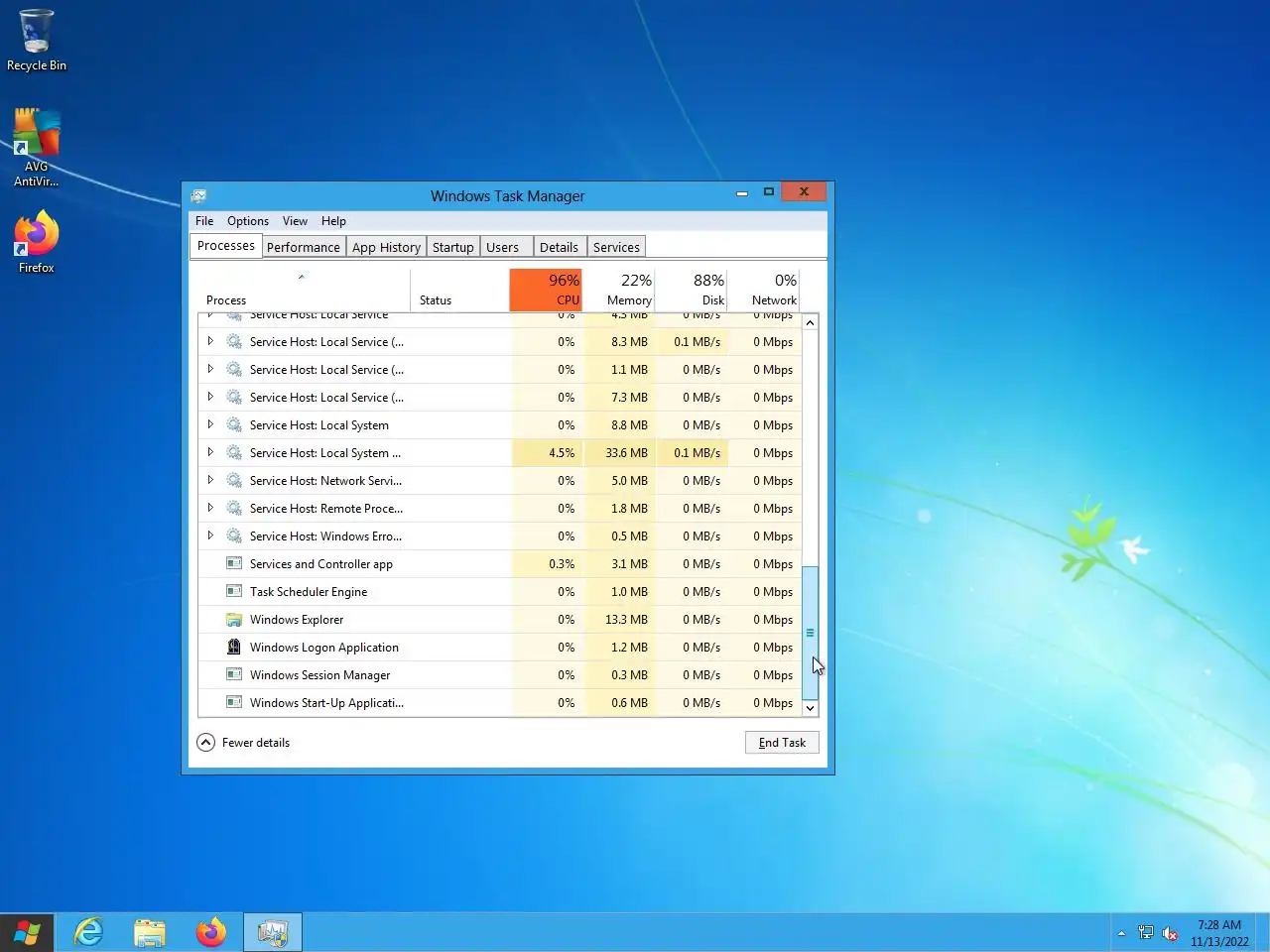The width and height of the screenshot is (1270, 952).
Task: Sort by the Memory column header
Action: pos(619,290)
